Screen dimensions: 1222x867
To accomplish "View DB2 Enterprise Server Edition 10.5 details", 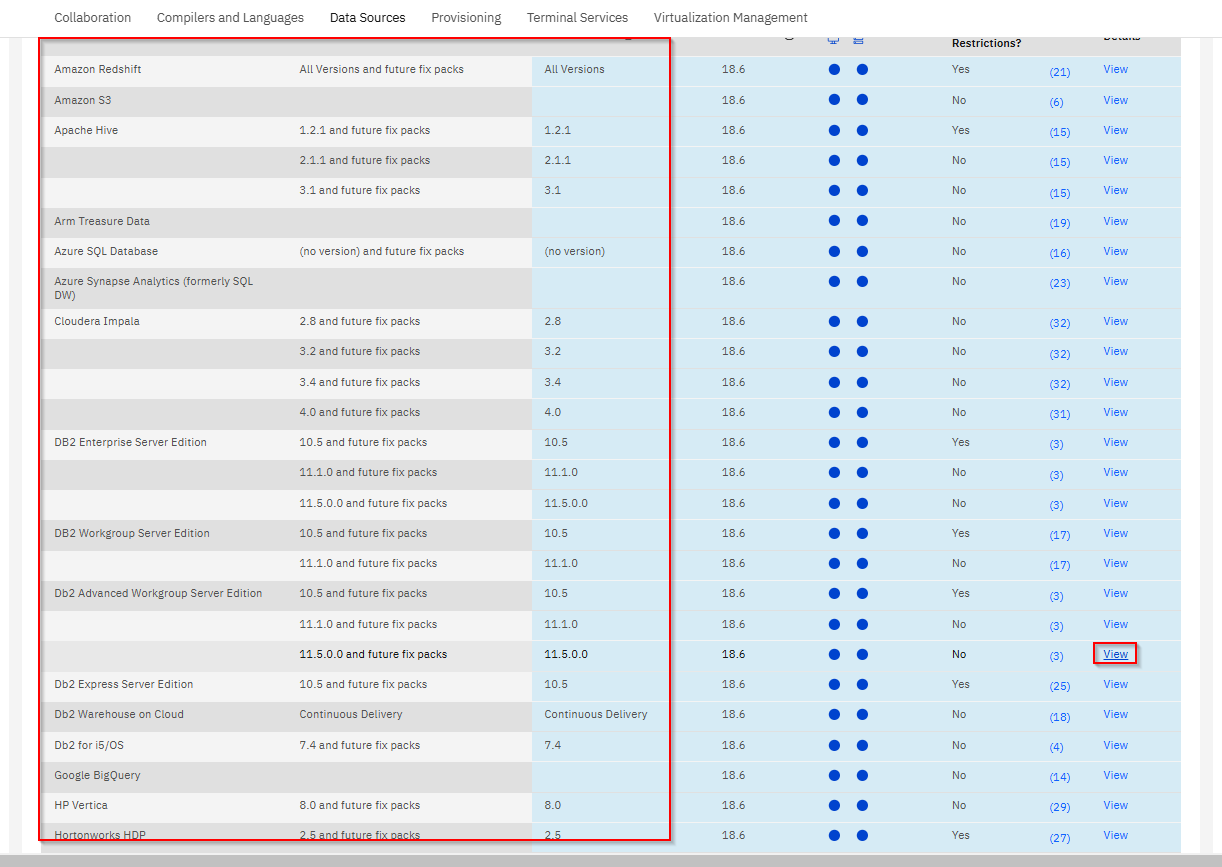I will (1115, 442).
